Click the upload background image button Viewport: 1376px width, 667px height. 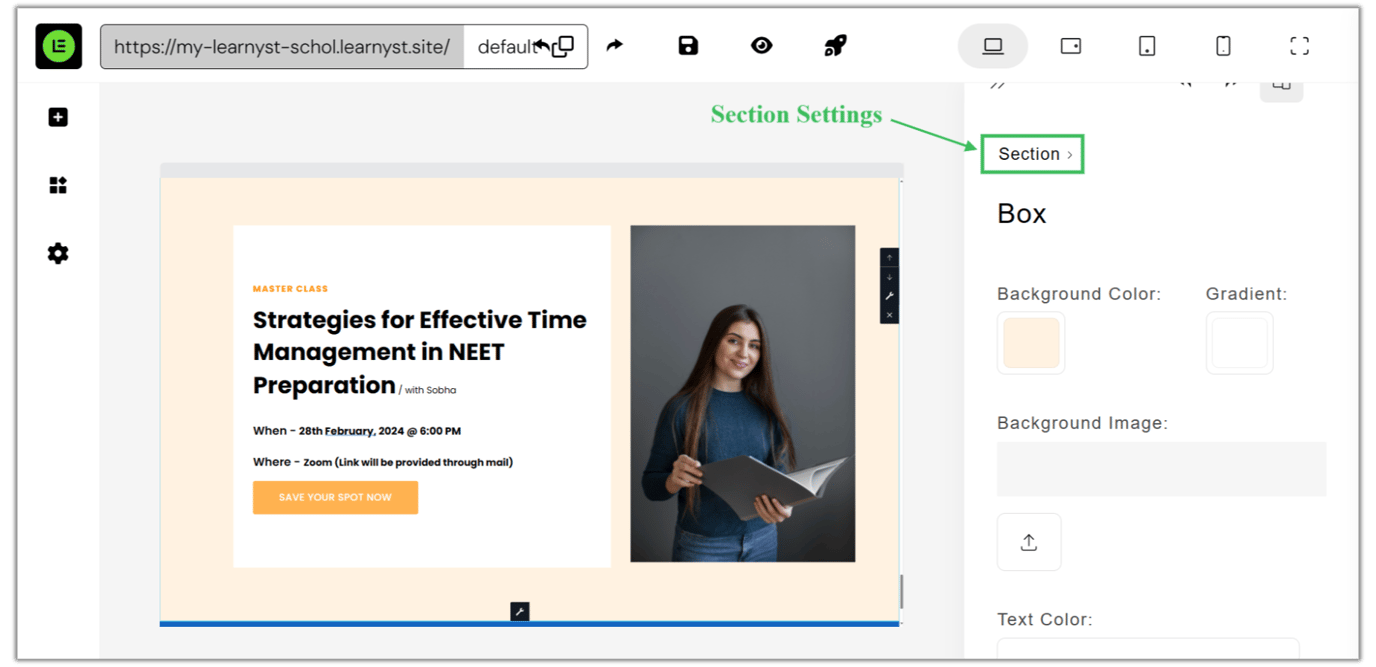[1028, 542]
